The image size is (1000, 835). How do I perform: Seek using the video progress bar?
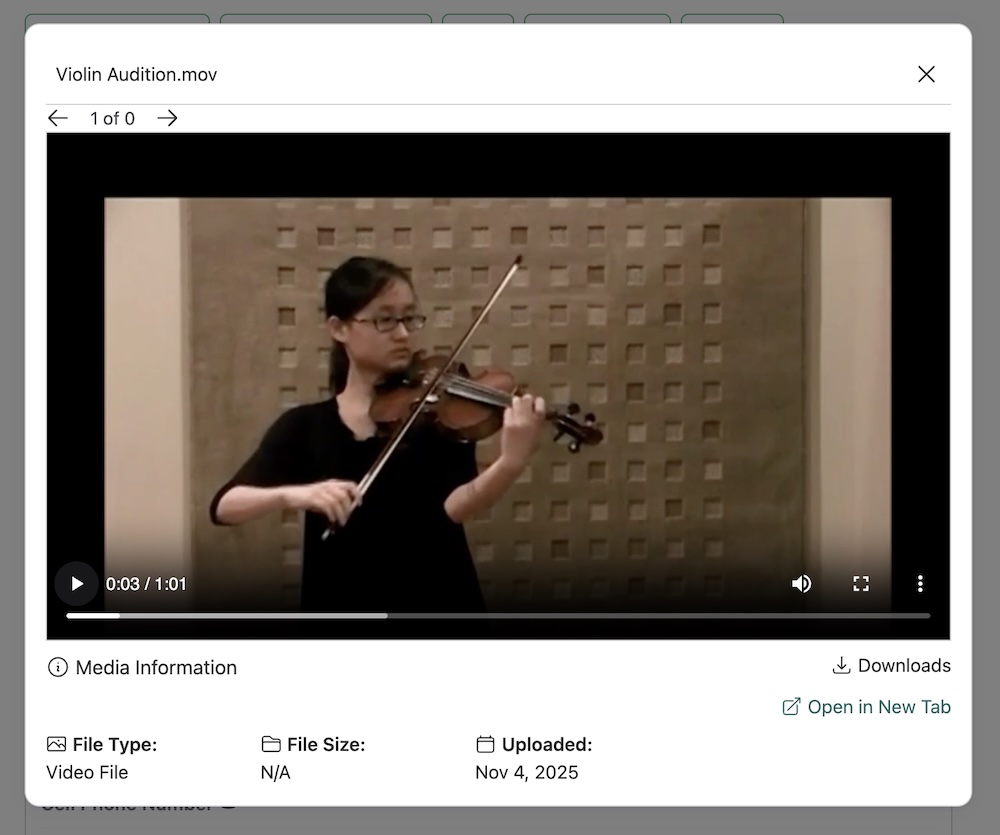coord(498,616)
